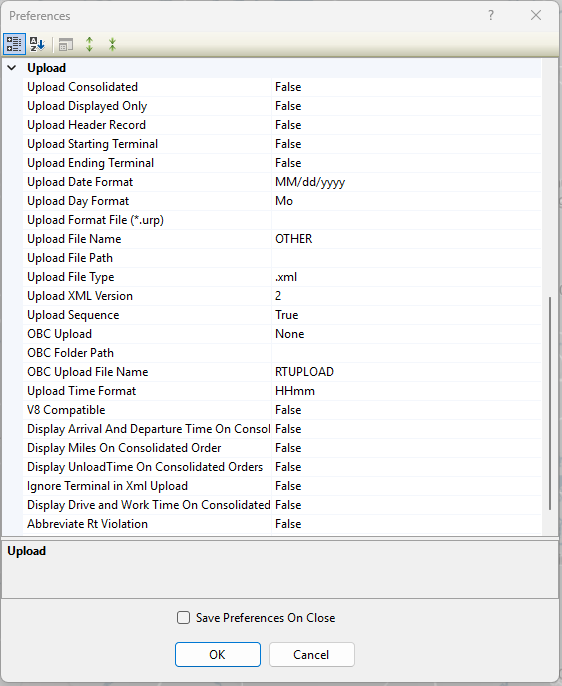Select Abbreviate Rt Violation property
562x686 pixels.
tap(282, 525)
